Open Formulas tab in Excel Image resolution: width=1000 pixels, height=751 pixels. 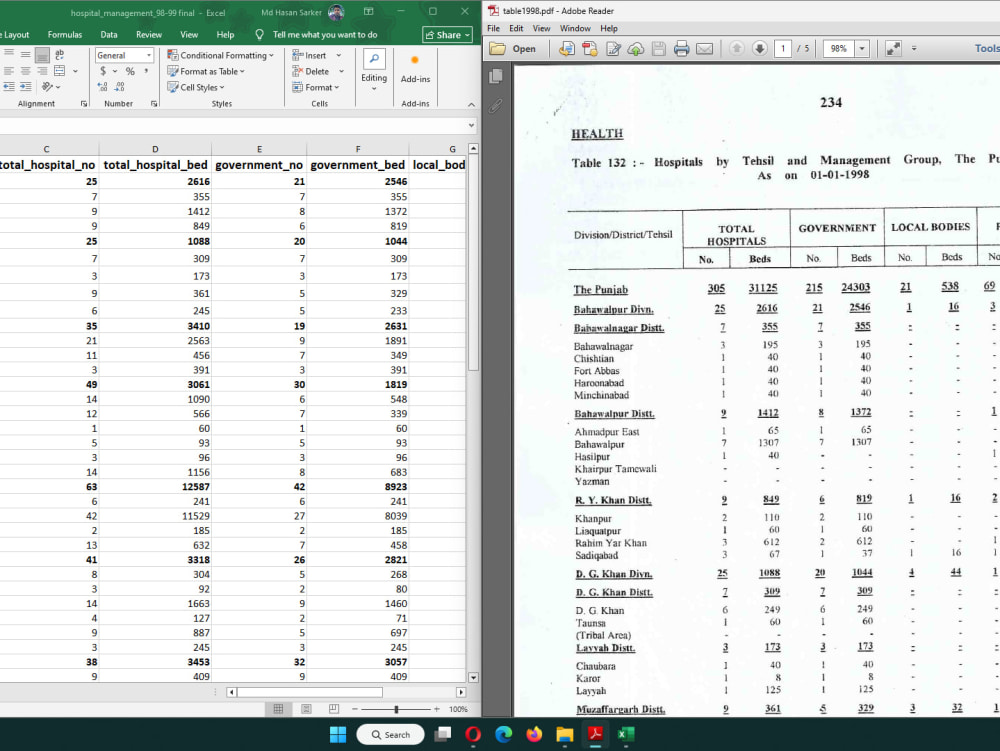click(65, 34)
